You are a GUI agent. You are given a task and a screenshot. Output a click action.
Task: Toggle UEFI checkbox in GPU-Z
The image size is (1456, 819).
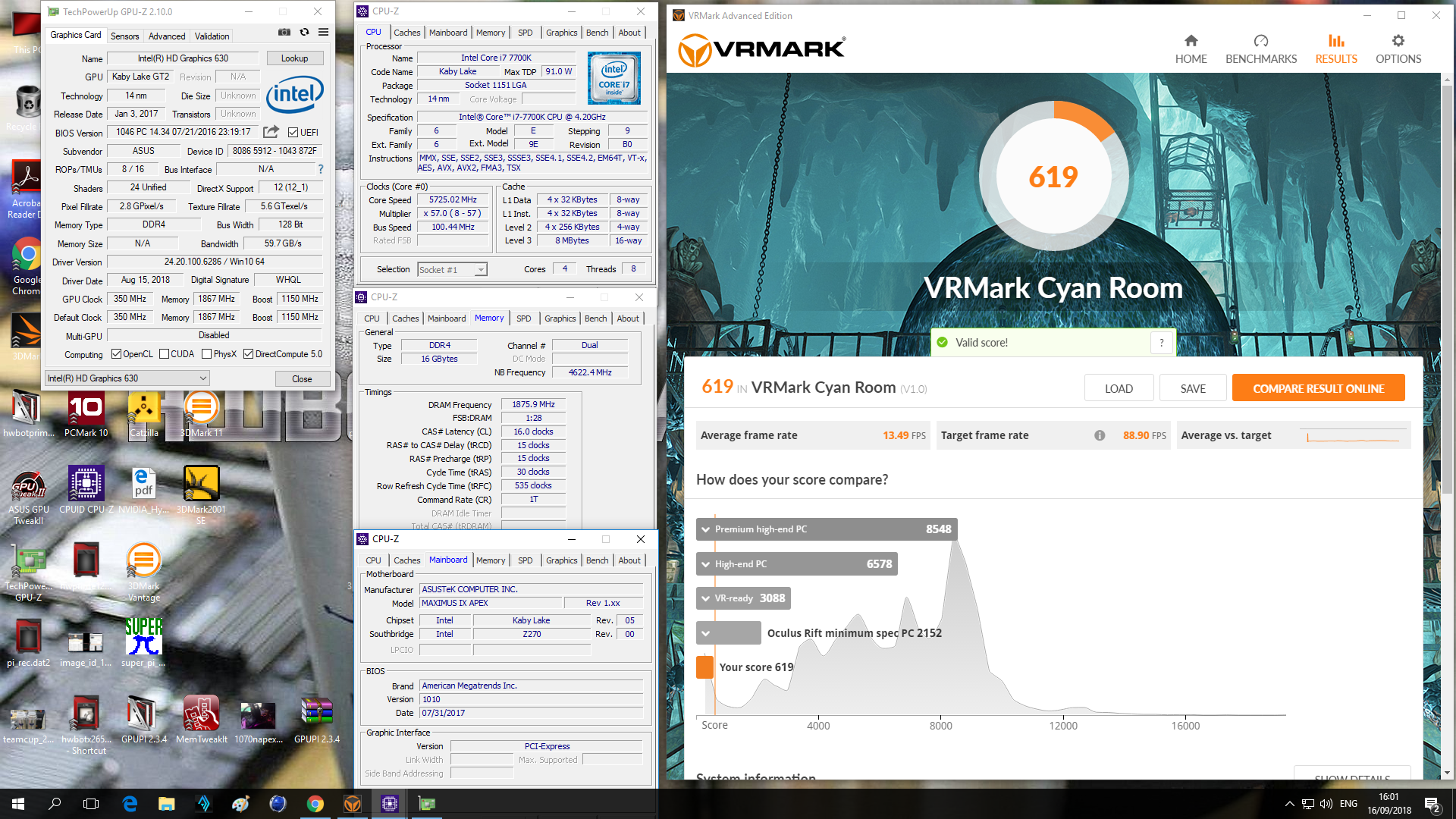pyautogui.click(x=293, y=132)
